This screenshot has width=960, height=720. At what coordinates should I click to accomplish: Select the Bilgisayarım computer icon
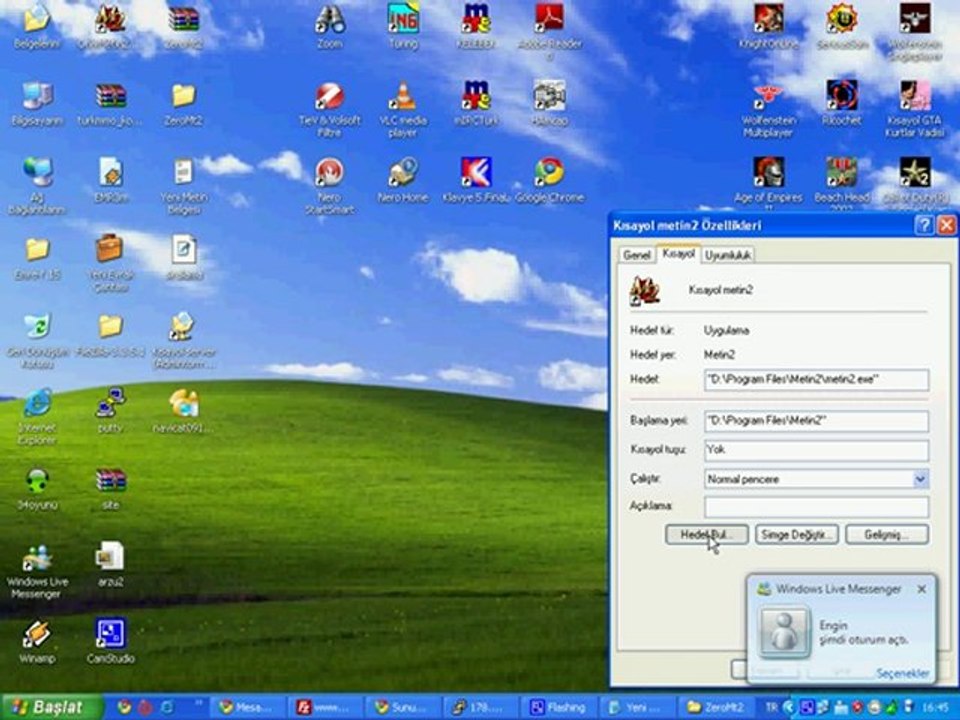tap(37, 96)
